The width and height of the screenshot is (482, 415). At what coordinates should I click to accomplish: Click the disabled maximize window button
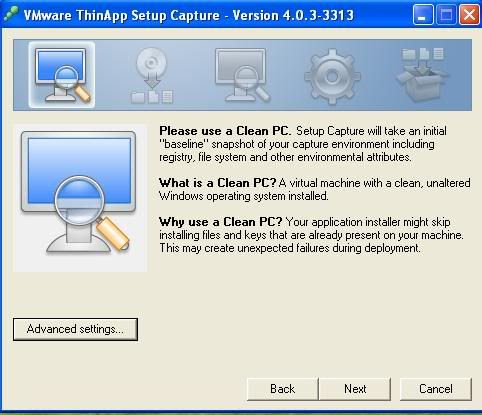pyautogui.click(x=446, y=15)
